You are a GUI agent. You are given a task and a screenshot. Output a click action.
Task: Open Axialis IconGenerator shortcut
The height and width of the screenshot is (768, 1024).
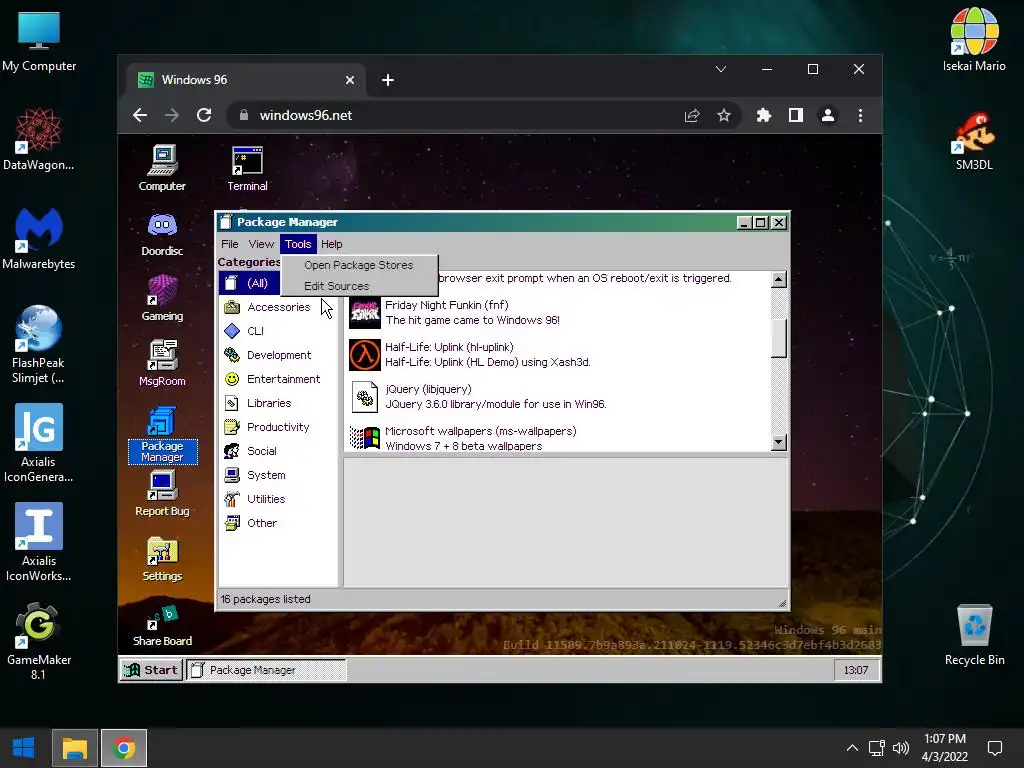39,443
